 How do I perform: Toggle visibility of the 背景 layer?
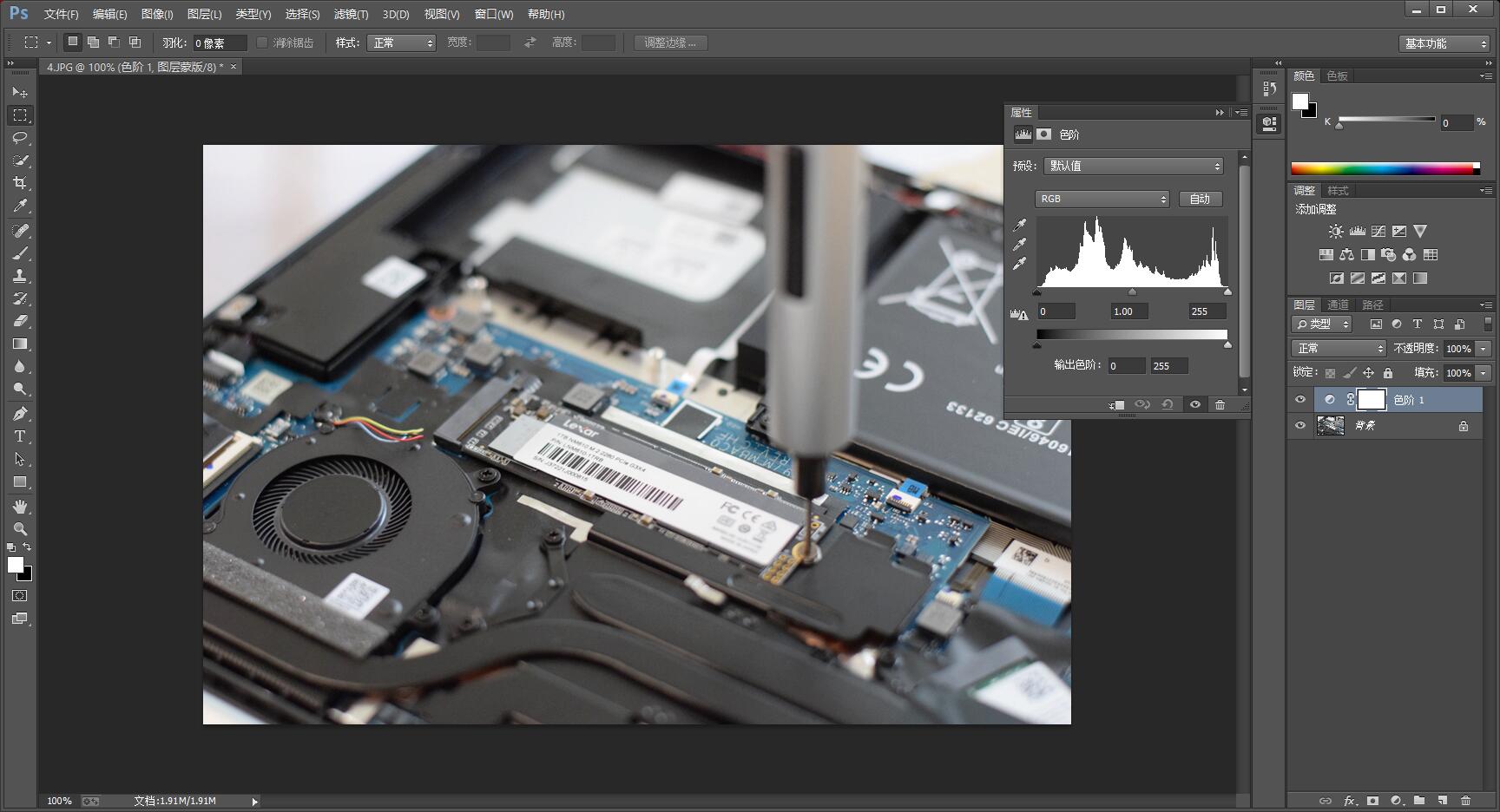[x=1299, y=425]
